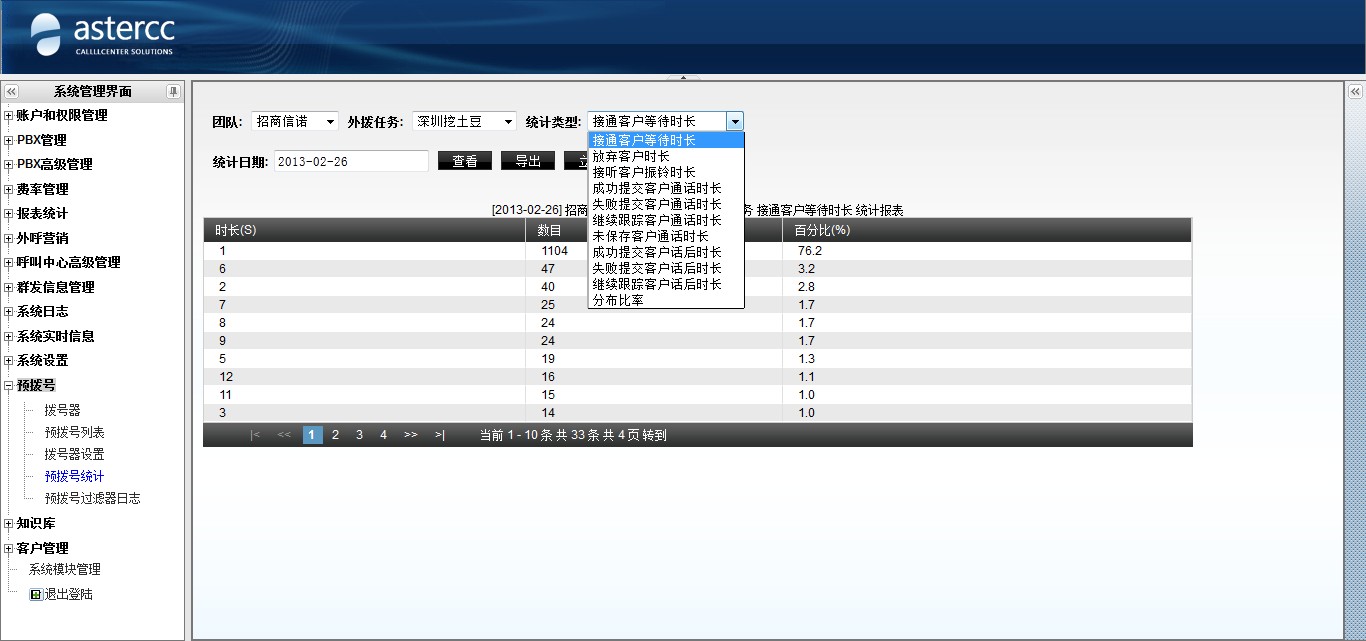
Task: Expand the 账户和权限管理 tree node
Action: click(x=9, y=116)
